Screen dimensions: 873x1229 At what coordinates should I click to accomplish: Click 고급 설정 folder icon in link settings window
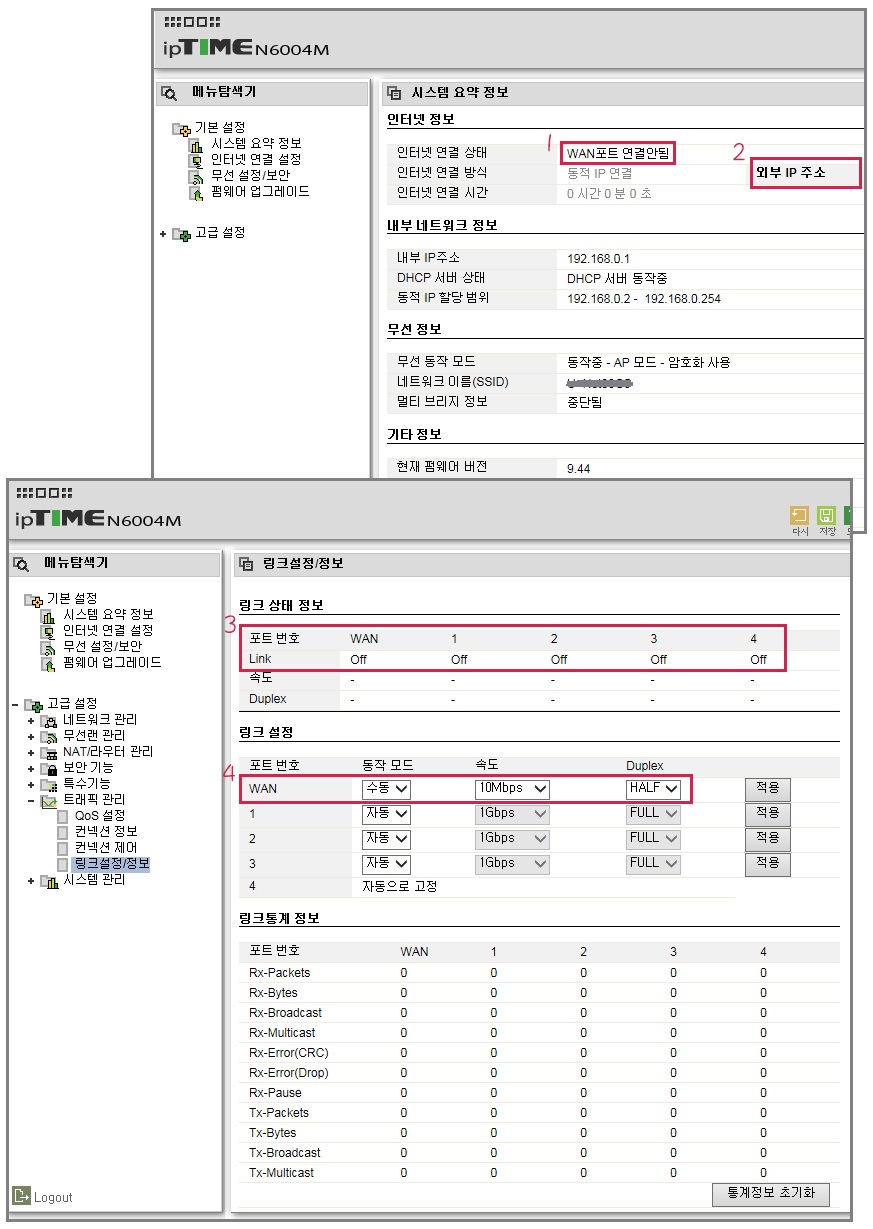(33, 704)
